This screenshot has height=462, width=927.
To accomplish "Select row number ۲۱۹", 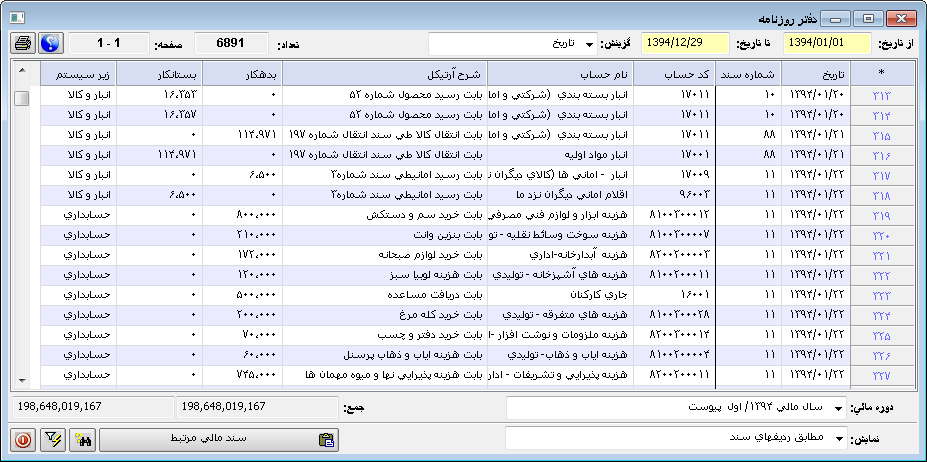I will click(881, 216).
